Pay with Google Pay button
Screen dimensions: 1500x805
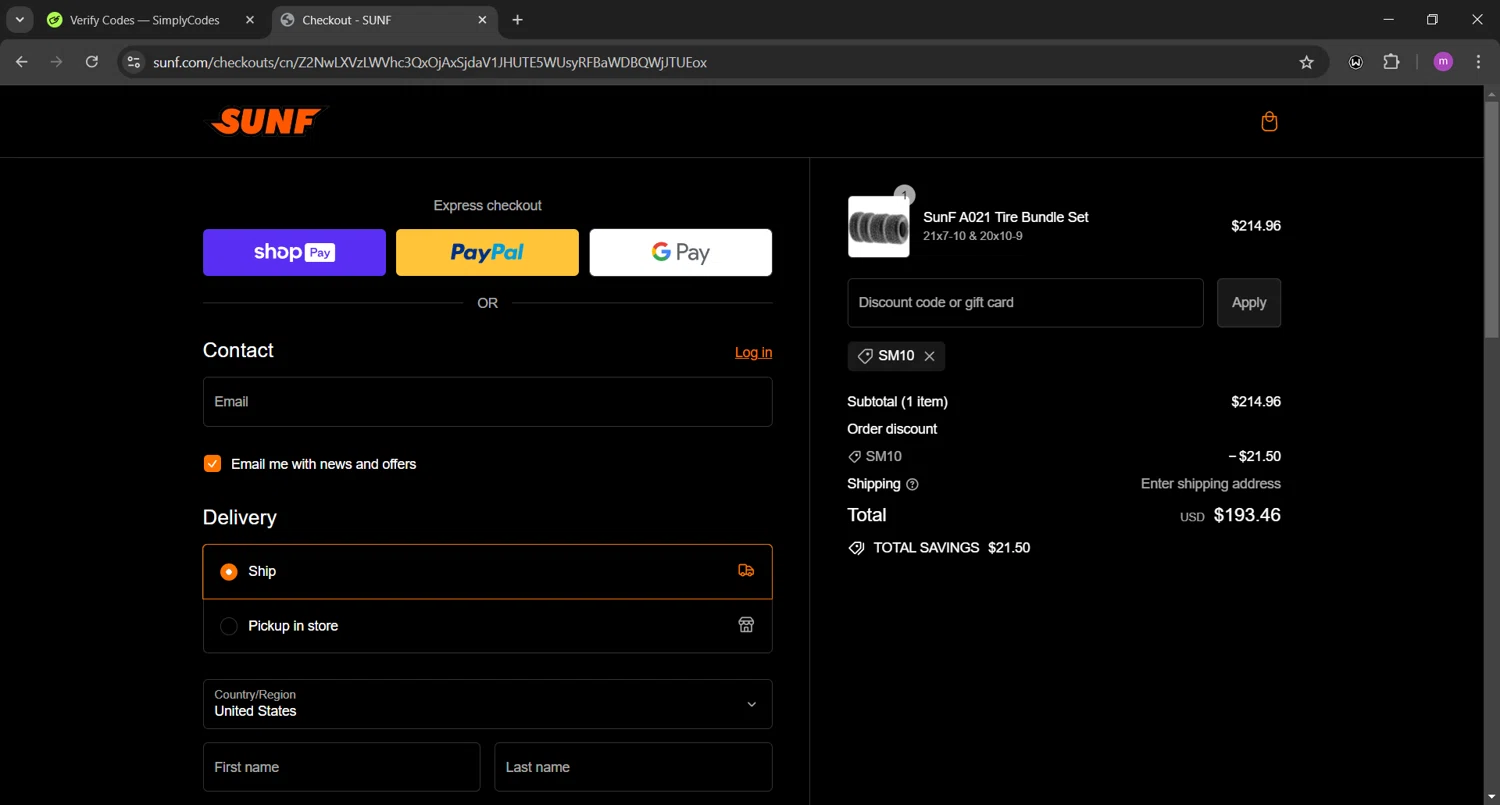(681, 252)
